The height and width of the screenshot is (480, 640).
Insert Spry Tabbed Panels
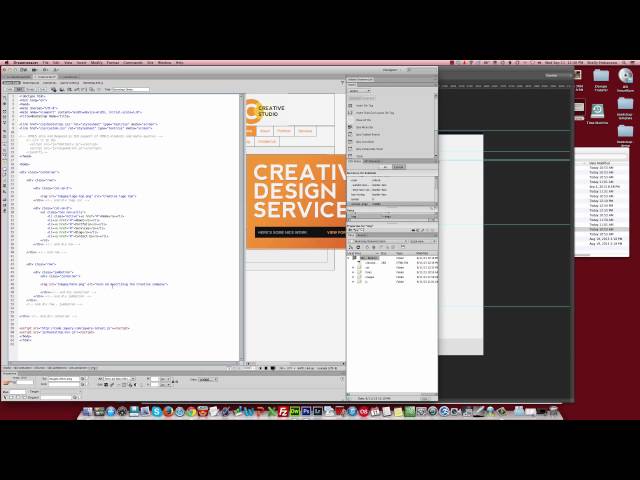coord(367,135)
